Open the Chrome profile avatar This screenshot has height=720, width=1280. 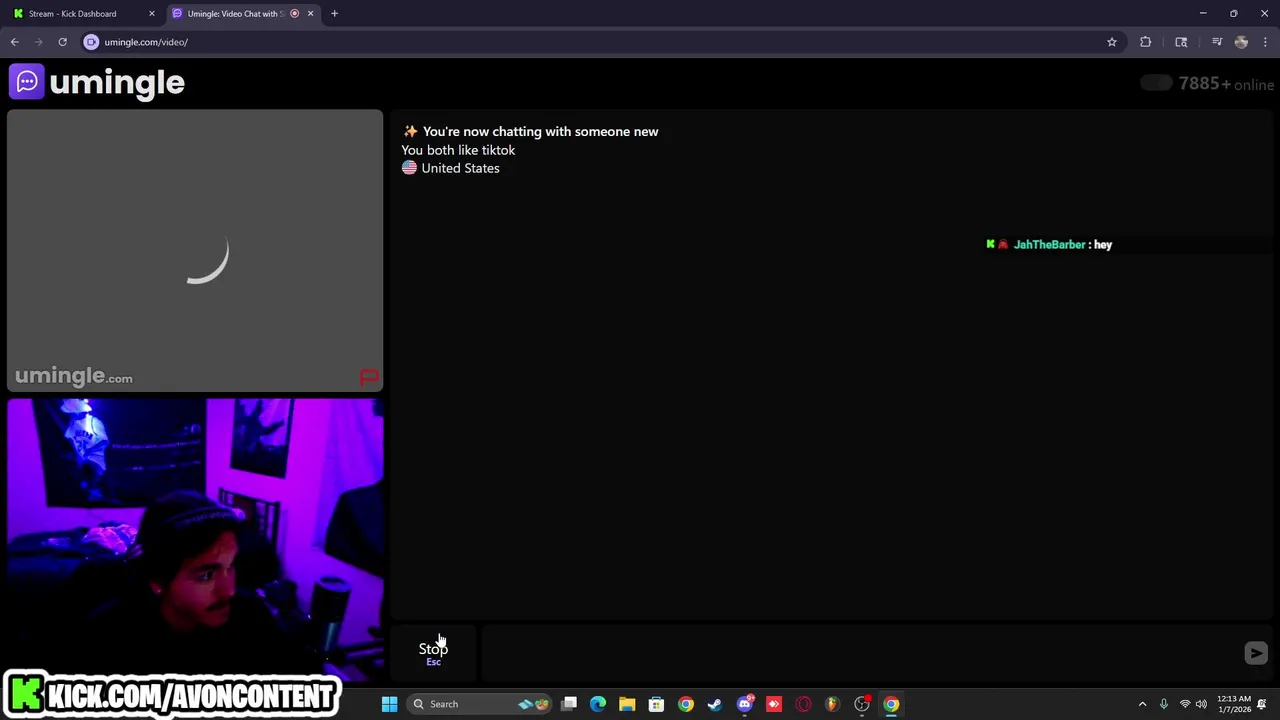[1241, 42]
